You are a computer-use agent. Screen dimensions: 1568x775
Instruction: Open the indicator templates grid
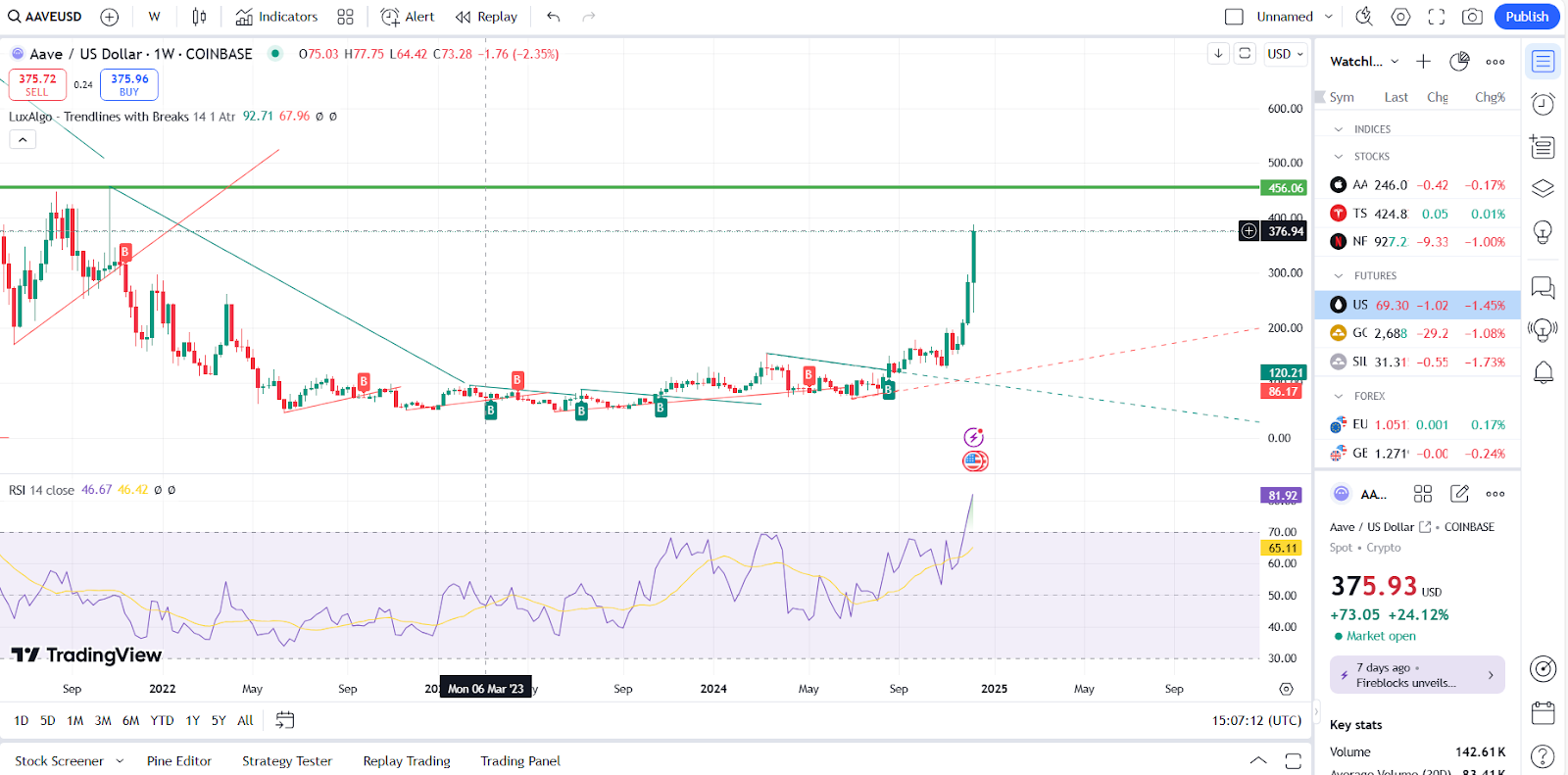coord(345,17)
